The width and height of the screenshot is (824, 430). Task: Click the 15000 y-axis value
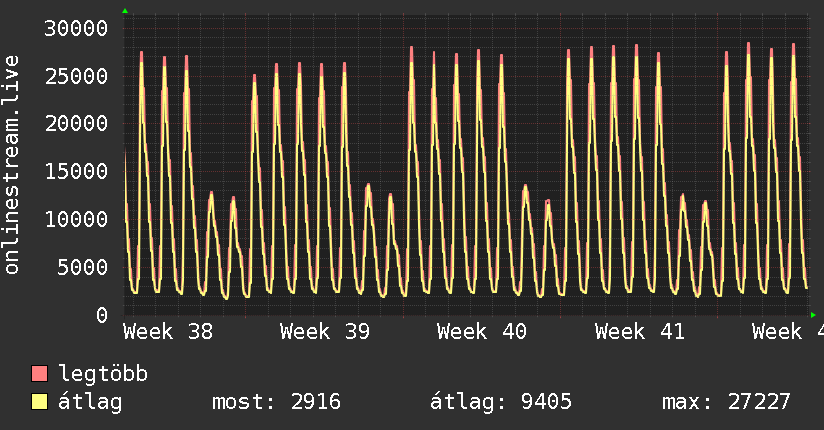[76, 171]
